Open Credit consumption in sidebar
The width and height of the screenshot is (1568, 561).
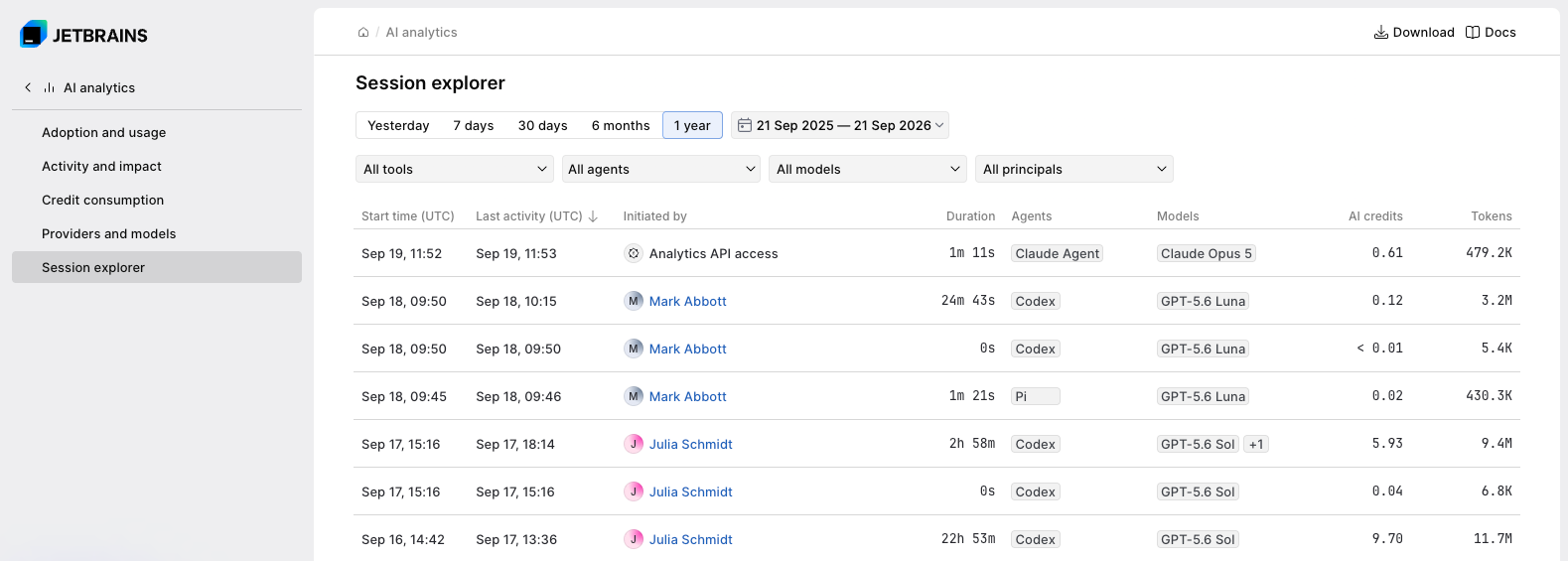point(157,200)
